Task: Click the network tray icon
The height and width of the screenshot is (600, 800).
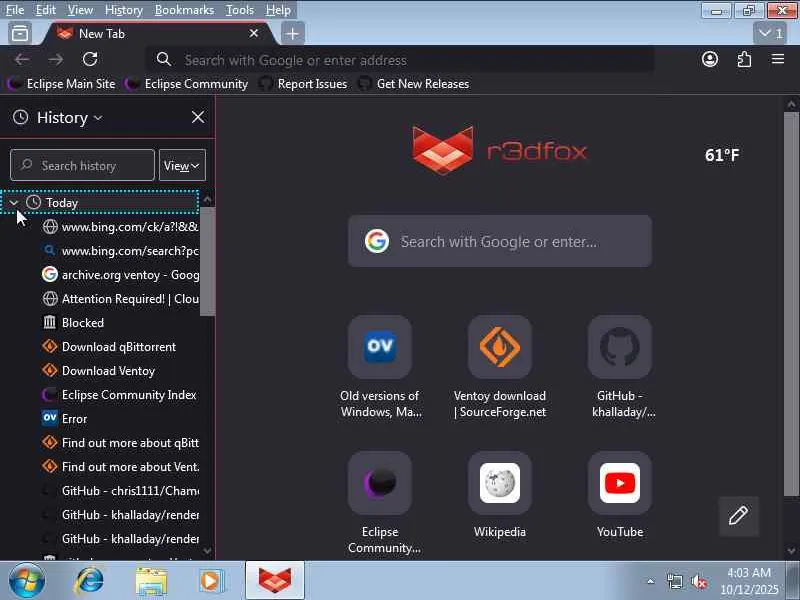Action: coord(674,581)
